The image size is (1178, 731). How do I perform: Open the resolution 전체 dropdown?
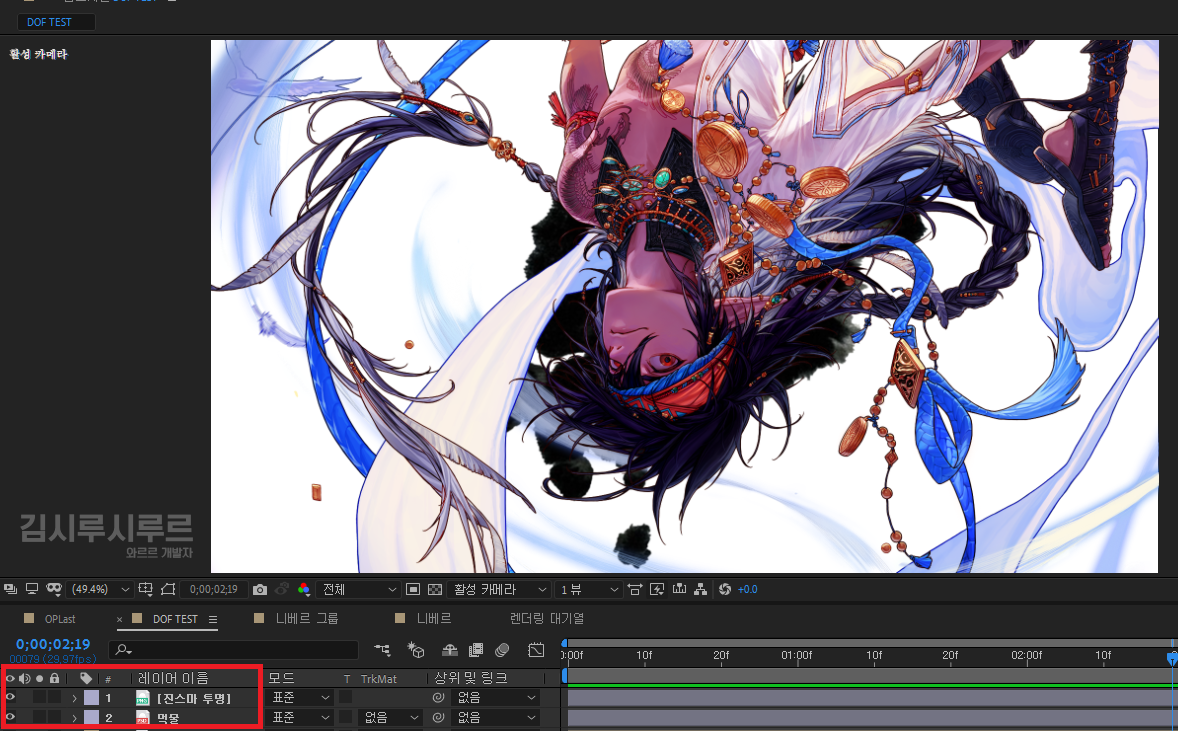358,589
